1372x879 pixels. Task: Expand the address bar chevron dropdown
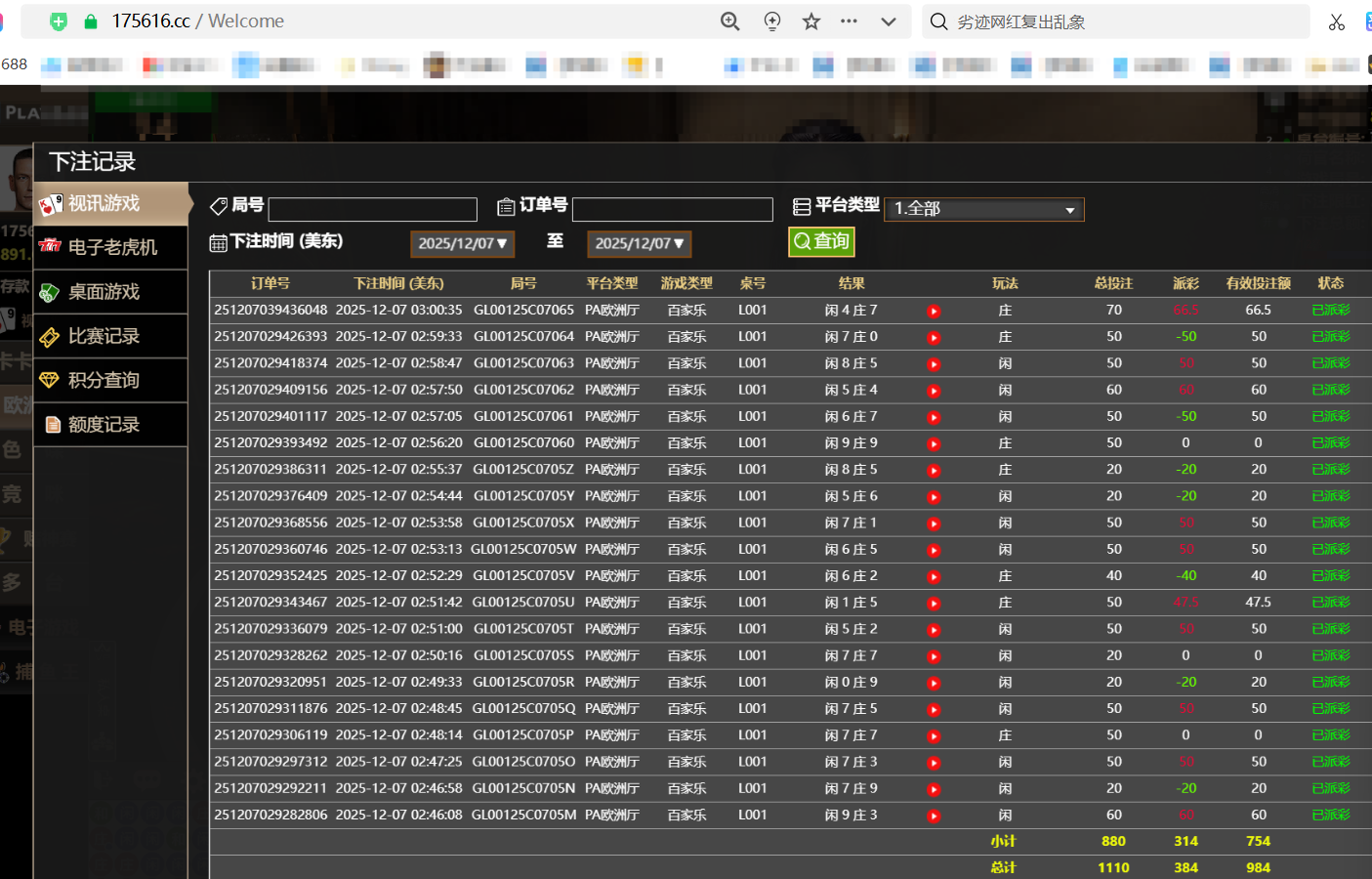click(x=888, y=21)
